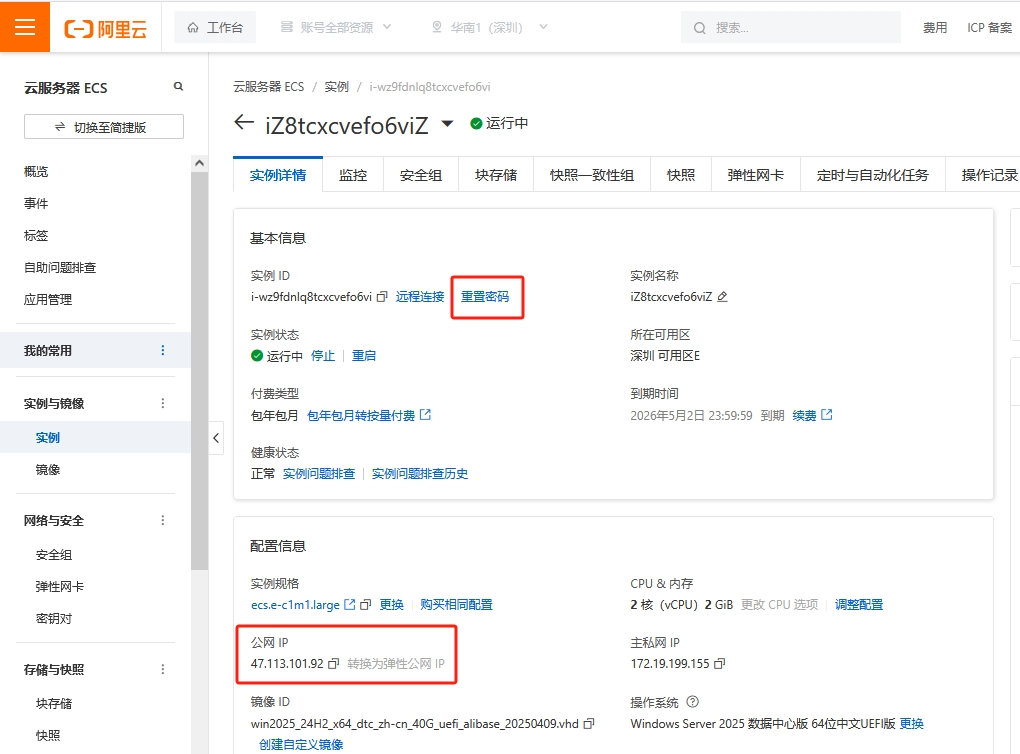Copy the private IP 172.19.199.155
Screen dimensions: 1020x754
(719, 664)
